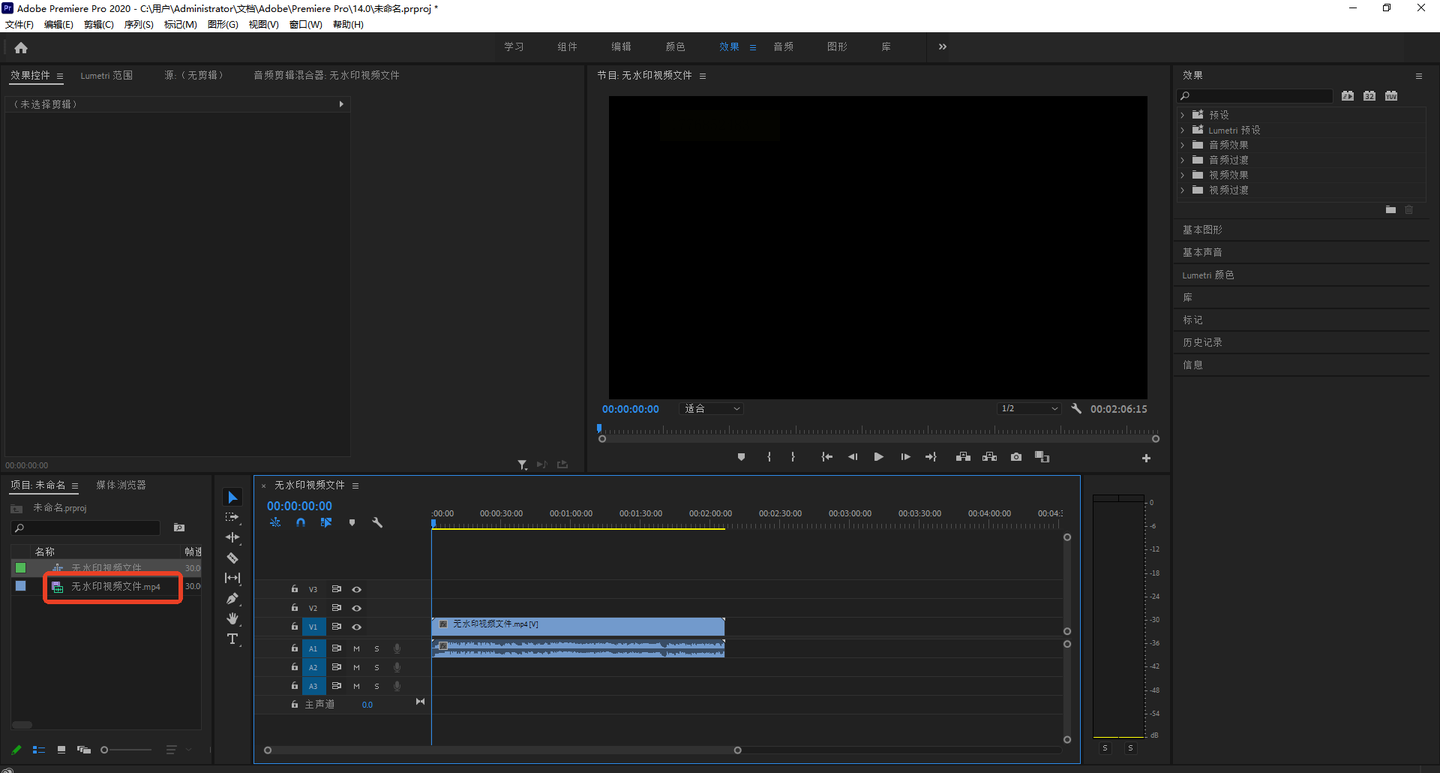Click the Comparison View icon
Image resolution: width=1440 pixels, height=773 pixels.
coord(1042,457)
